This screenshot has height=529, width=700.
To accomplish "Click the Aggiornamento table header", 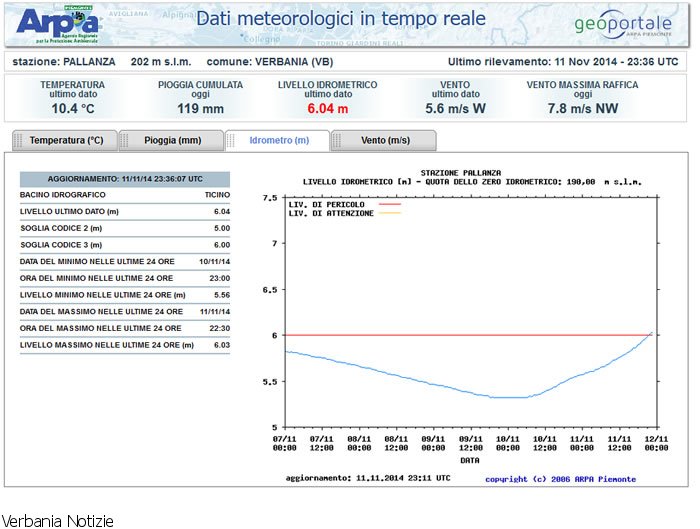I will click(125, 179).
